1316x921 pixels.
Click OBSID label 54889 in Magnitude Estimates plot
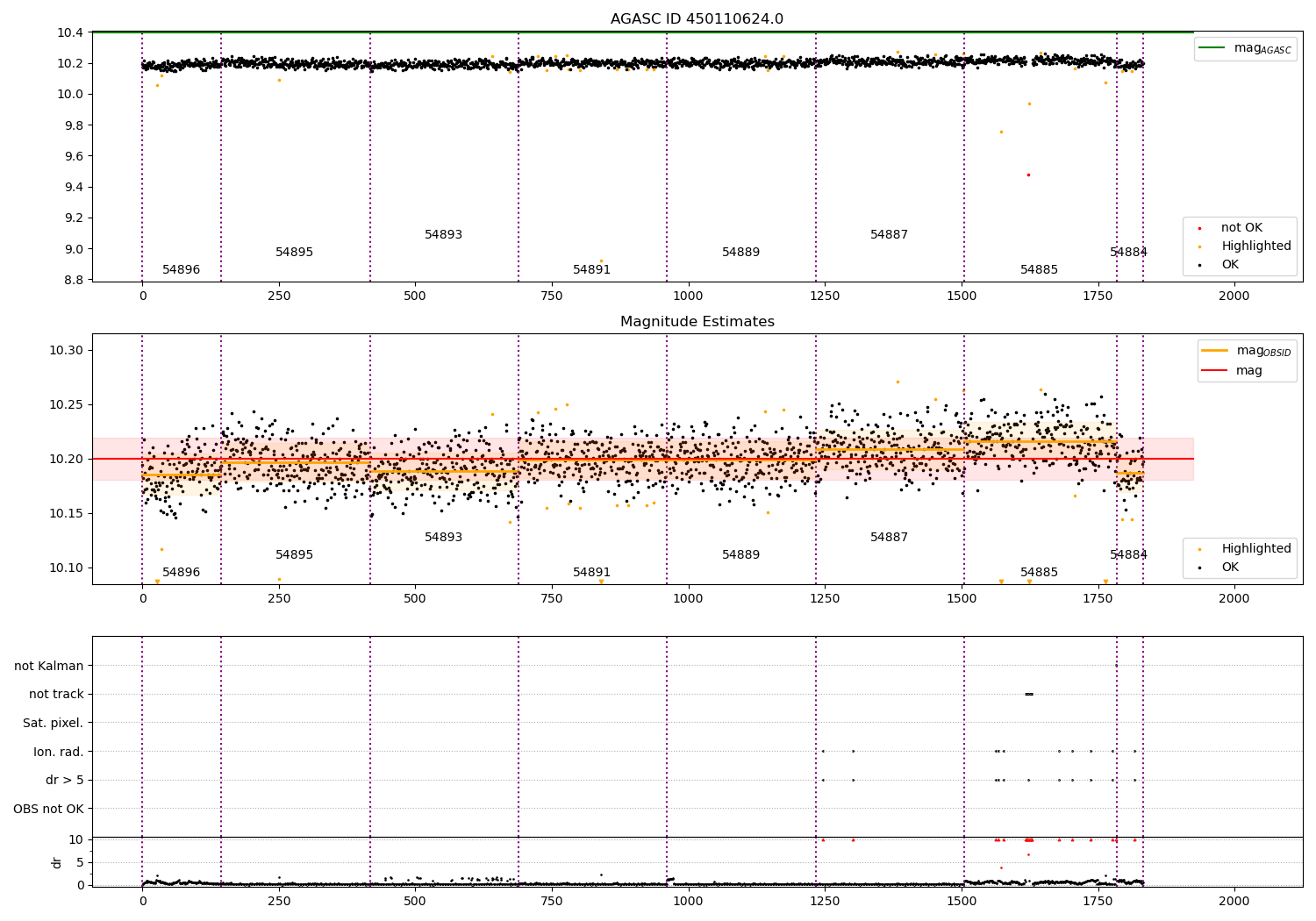click(x=741, y=555)
